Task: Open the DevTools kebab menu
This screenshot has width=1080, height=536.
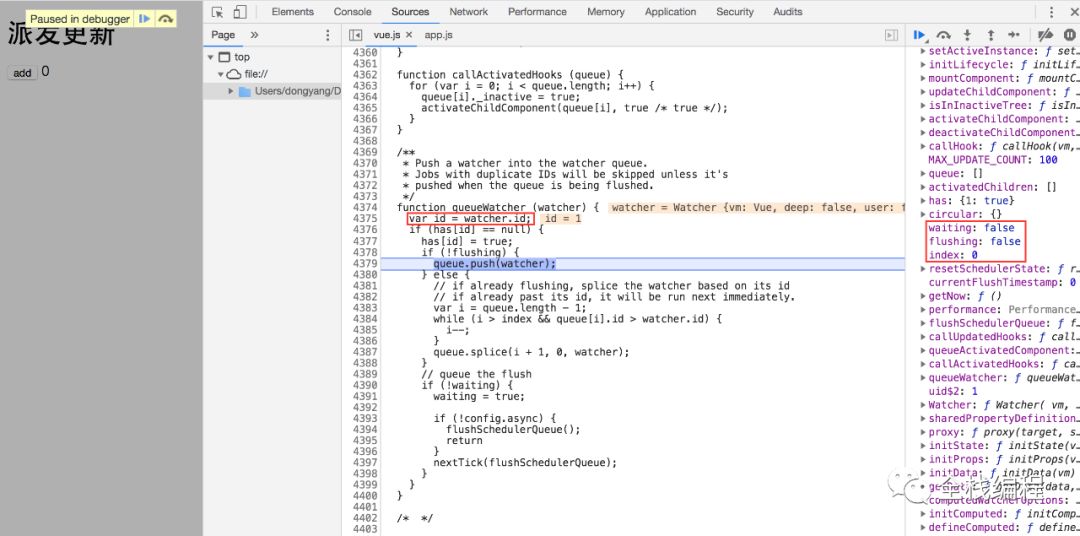Action: [1052, 12]
